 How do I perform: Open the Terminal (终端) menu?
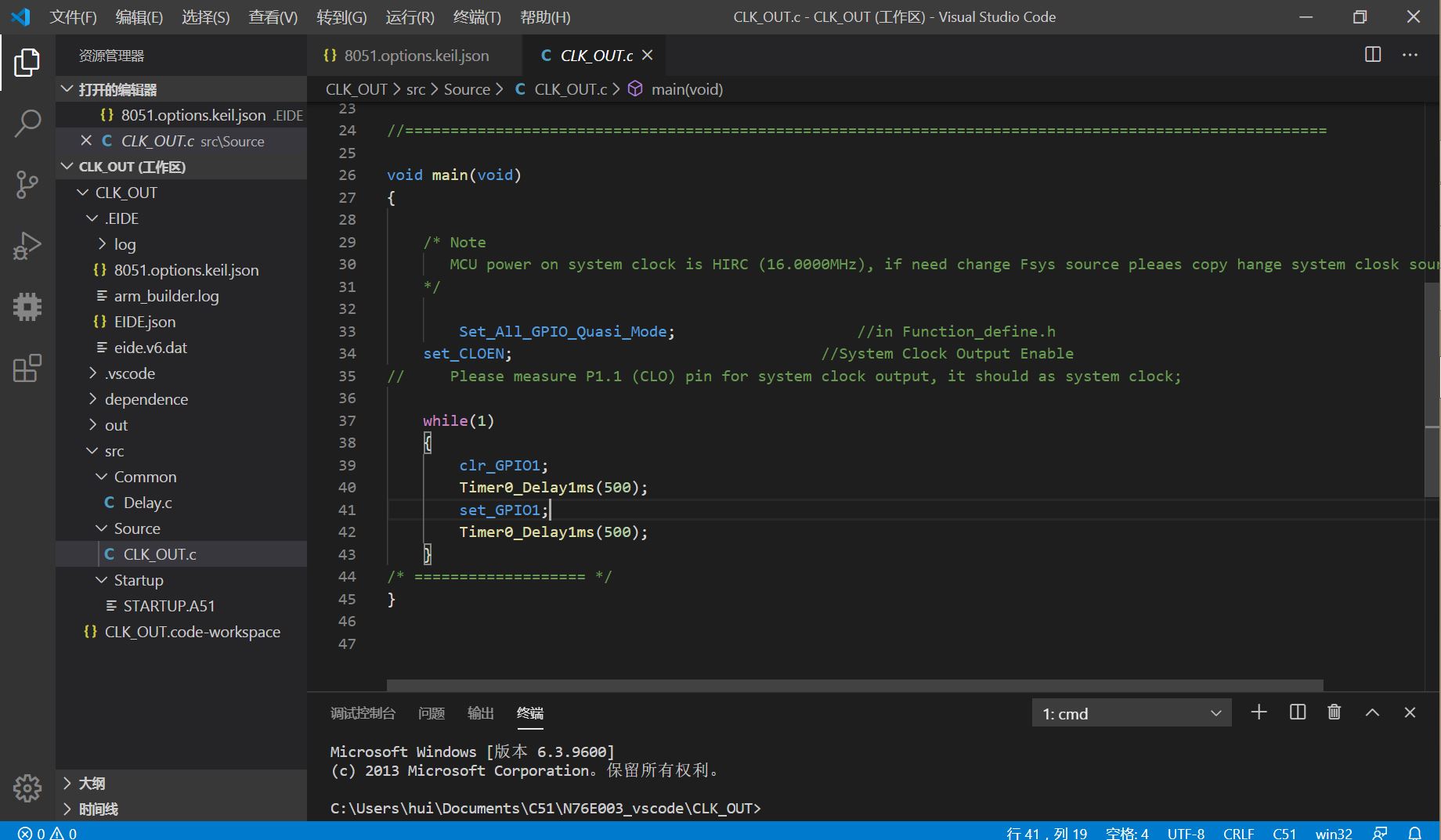(x=477, y=16)
